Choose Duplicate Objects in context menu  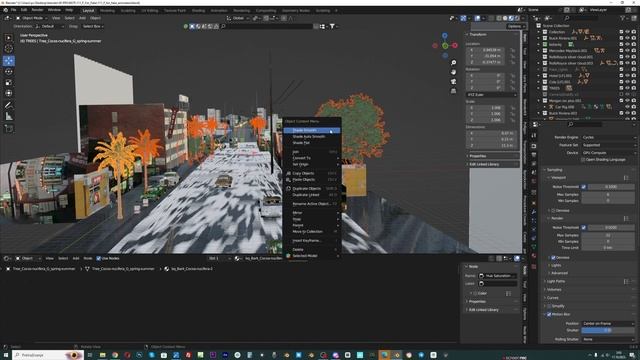(x=312, y=189)
